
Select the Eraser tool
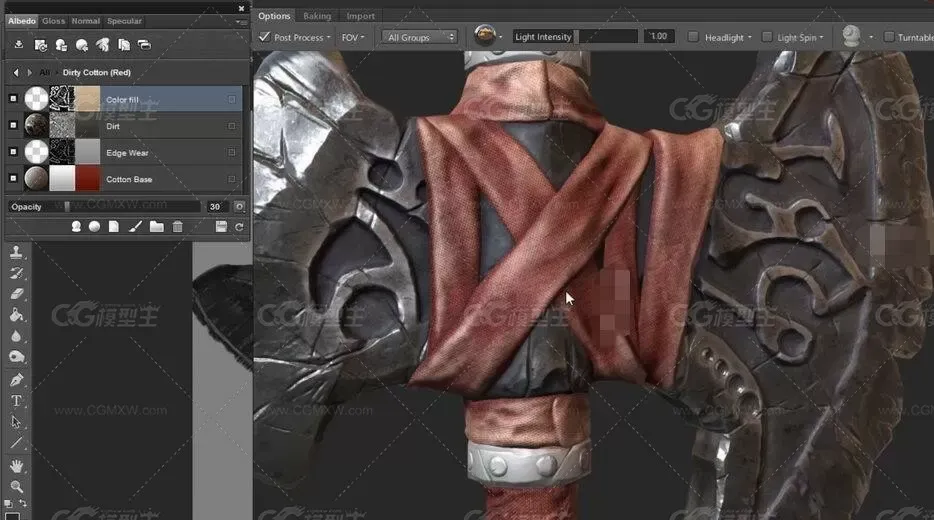(x=16, y=294)
